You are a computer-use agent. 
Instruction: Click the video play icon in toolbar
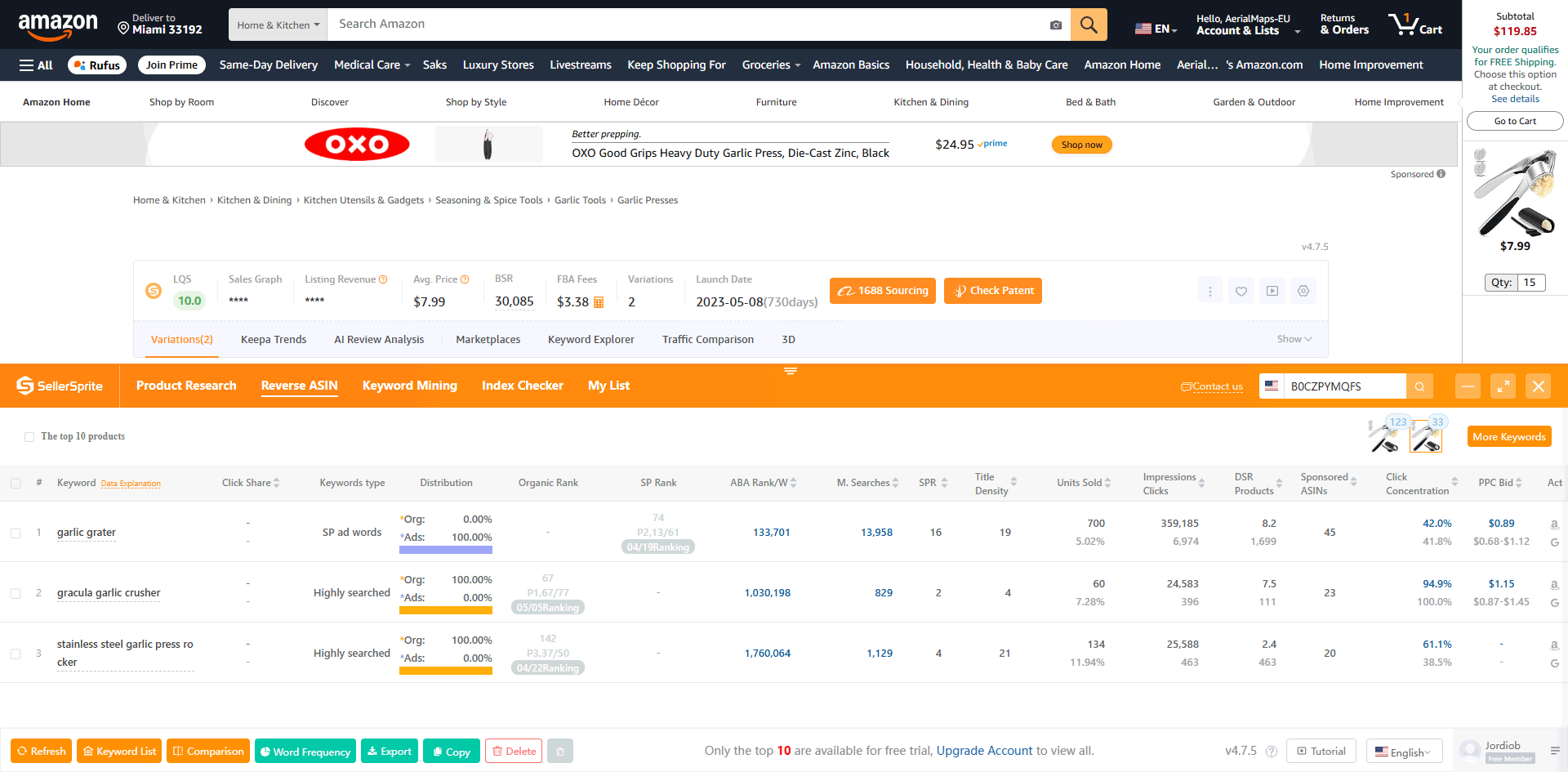pos(1272,291)
